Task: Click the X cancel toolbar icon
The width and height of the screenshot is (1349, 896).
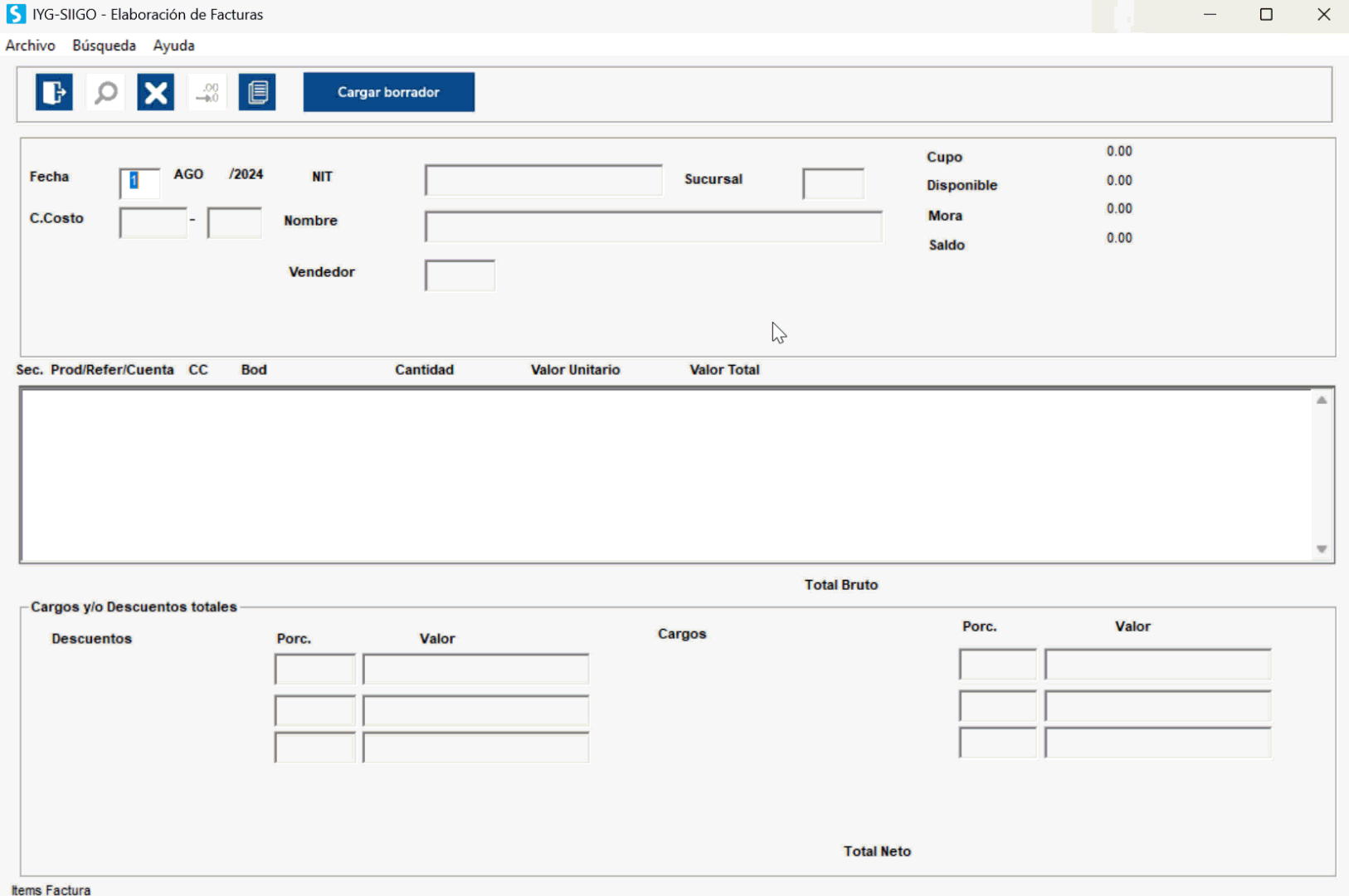Action: pos(156,92)
